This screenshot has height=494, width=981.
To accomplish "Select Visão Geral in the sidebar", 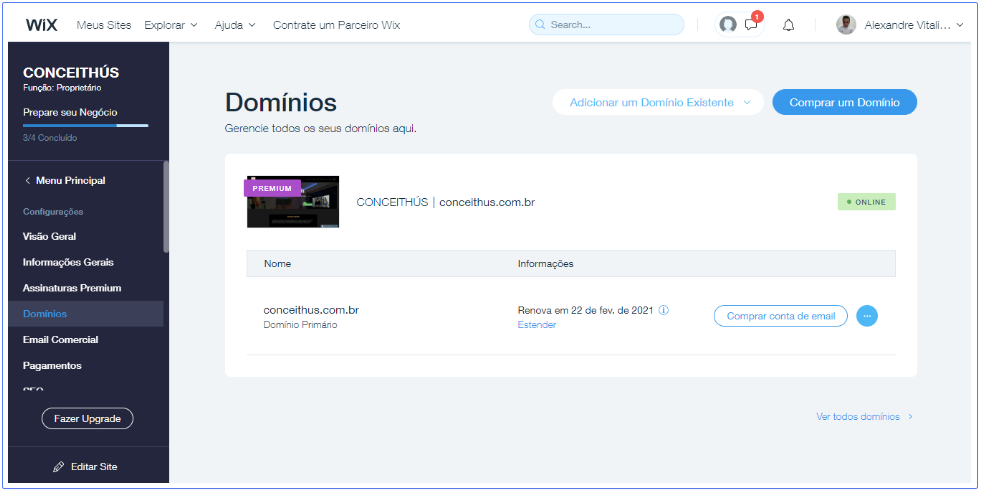I will pyautogui.click(x=50, y=237).
